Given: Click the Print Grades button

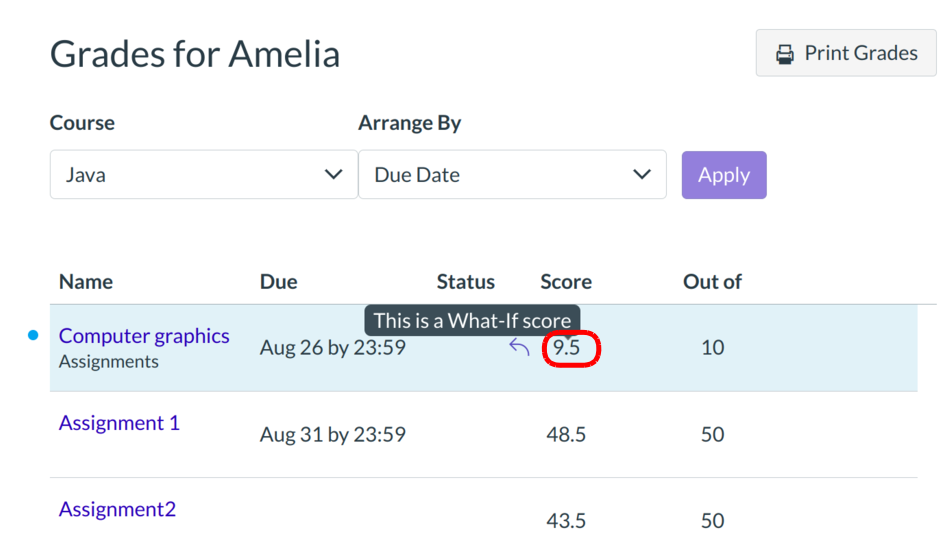Looking at the screenshot, I should (846, 54).
